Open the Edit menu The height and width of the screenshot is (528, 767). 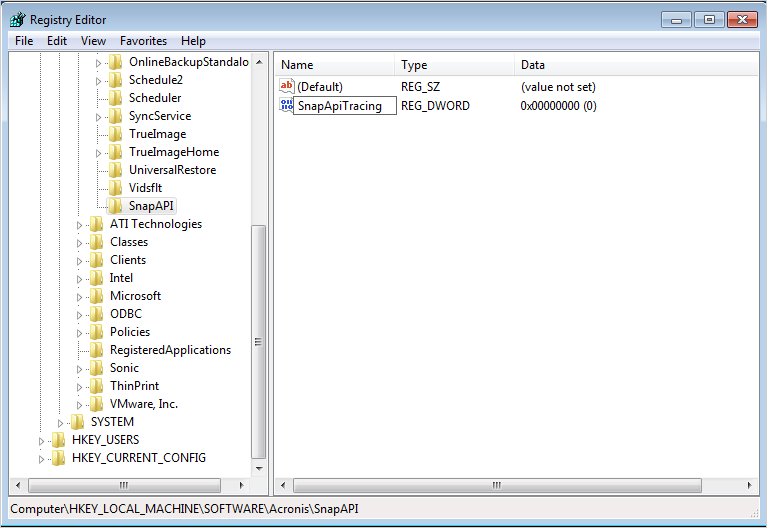pyautogui.click(x=57, y=41)
